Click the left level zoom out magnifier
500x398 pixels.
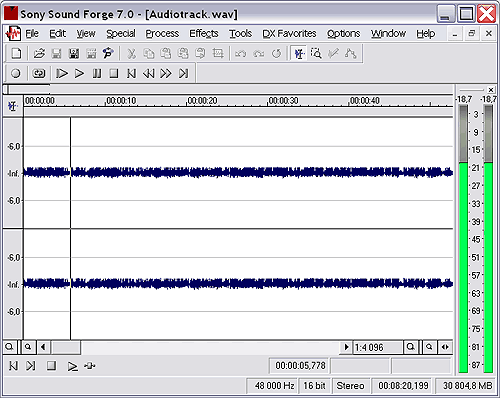click(10, 347)
